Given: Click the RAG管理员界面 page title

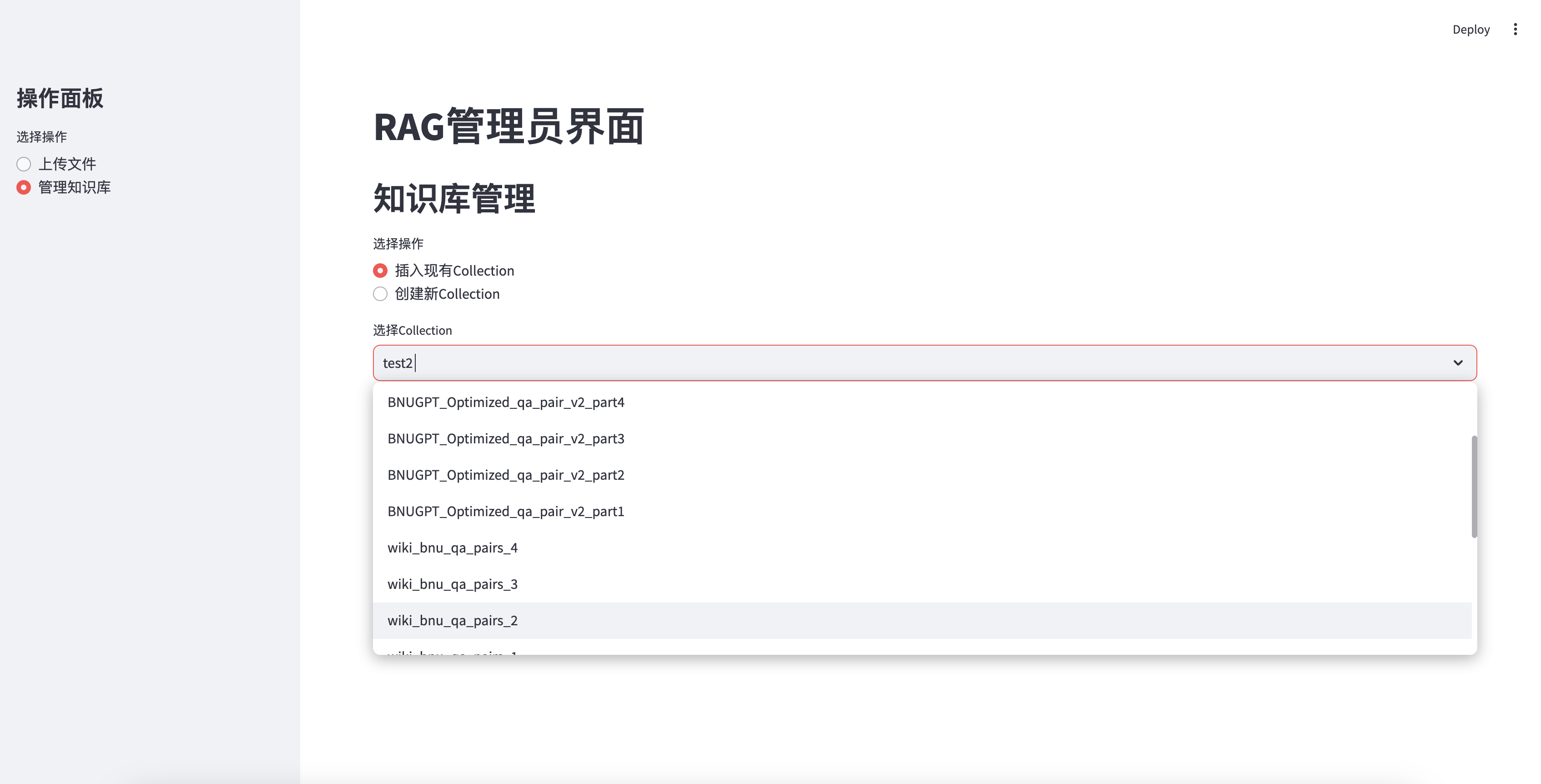Looking at the screenshot, I should click(509, 127).
